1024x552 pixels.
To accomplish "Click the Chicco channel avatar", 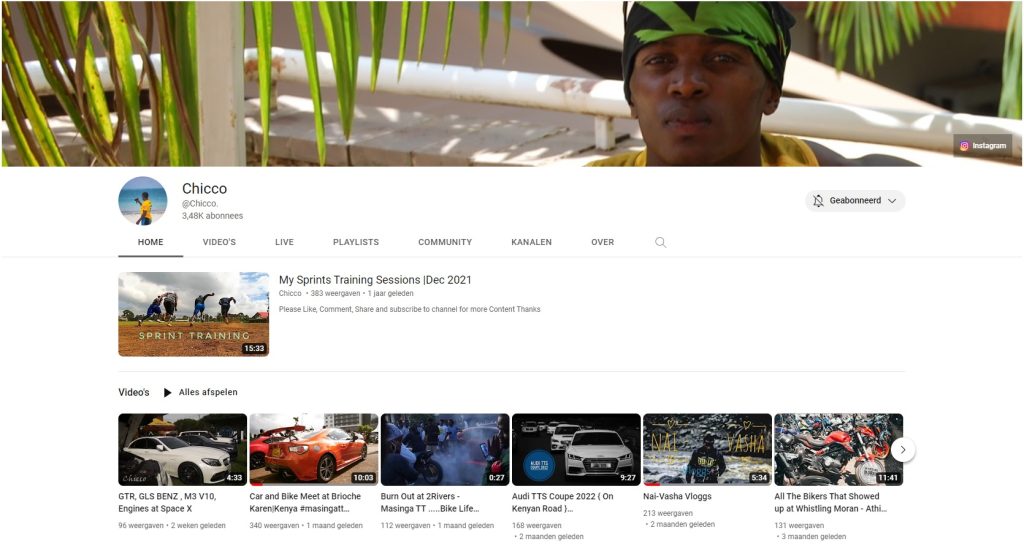I will click(143, 201).
